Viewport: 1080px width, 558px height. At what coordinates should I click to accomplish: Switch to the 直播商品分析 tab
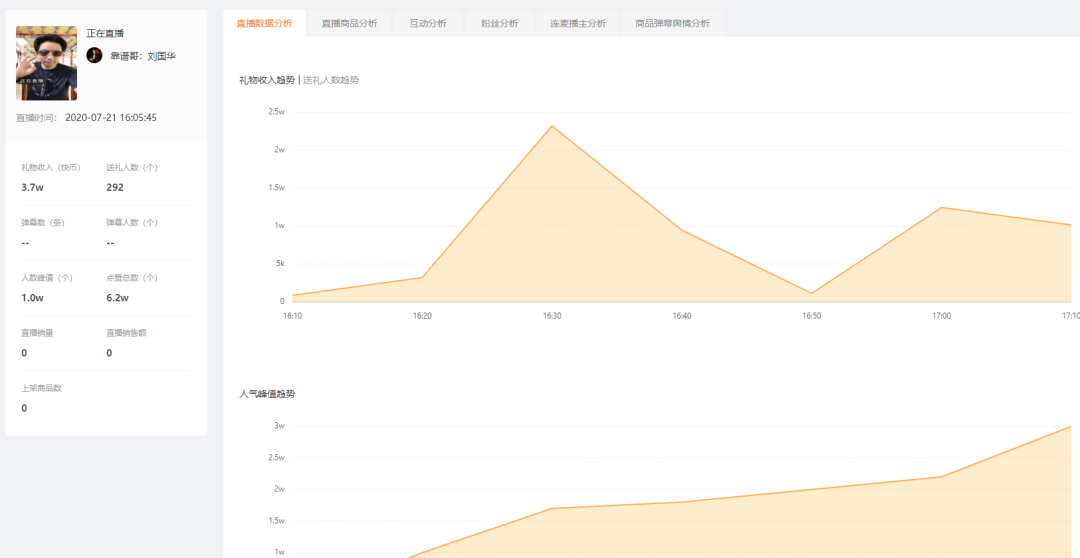[349, 23]
